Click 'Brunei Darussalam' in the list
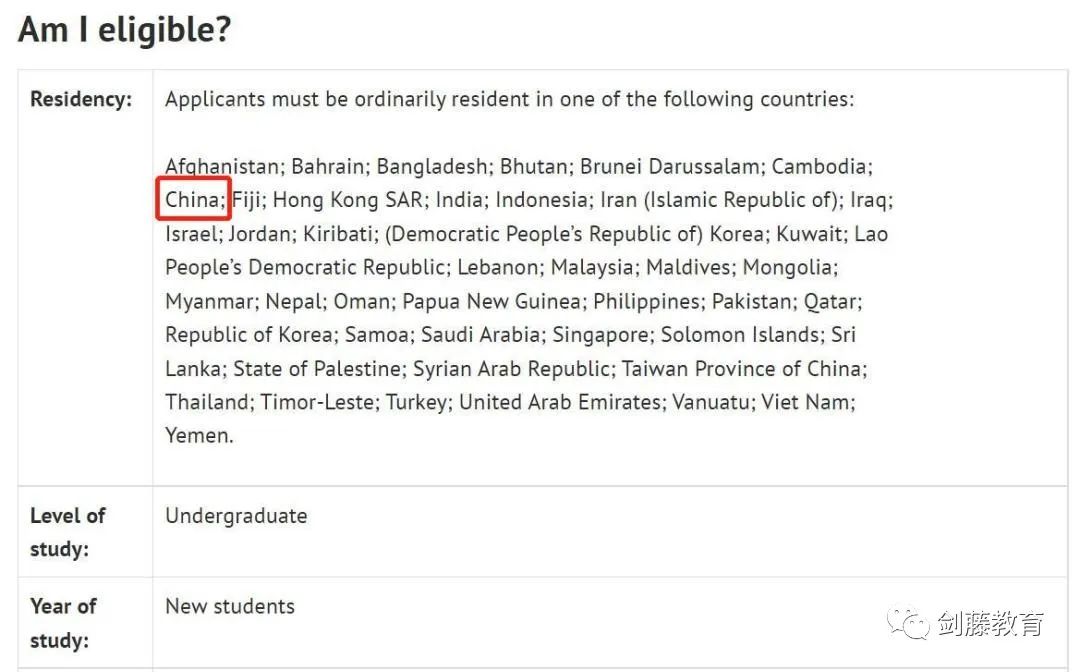 (669, 167)
